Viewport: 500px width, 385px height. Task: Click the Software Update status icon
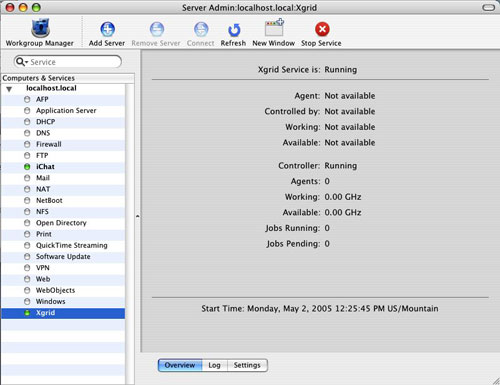[x=27, y=257]
